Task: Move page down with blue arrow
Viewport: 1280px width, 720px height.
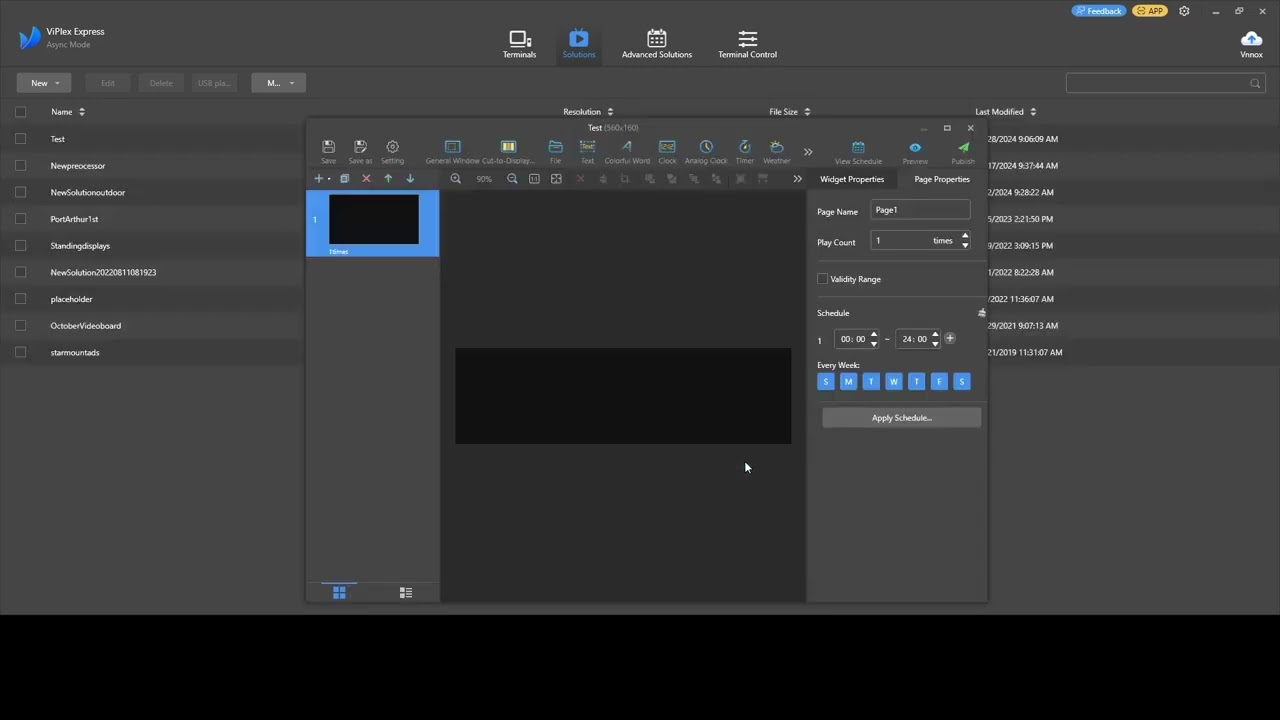Action: click(x=410, y=178)
